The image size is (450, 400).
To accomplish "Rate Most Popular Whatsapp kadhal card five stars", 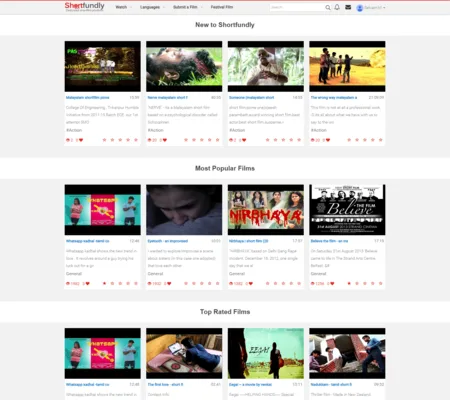I will (x=136, y=284).
